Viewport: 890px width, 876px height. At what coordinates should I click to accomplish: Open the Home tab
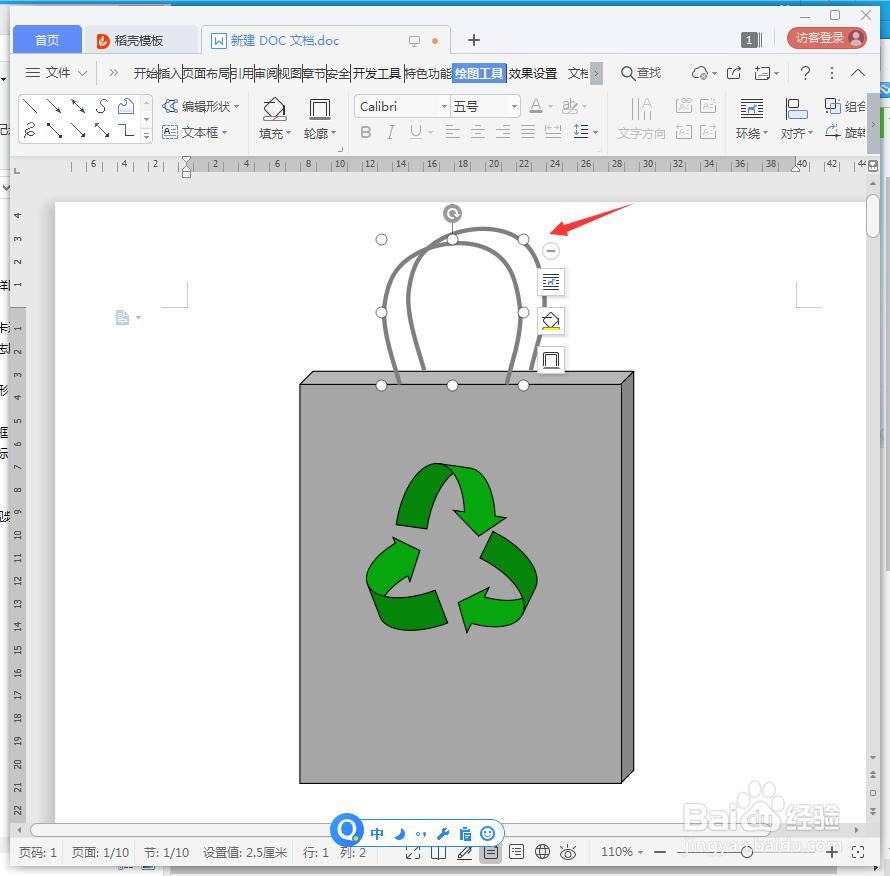pyautogui.click(x=47, y=40)
